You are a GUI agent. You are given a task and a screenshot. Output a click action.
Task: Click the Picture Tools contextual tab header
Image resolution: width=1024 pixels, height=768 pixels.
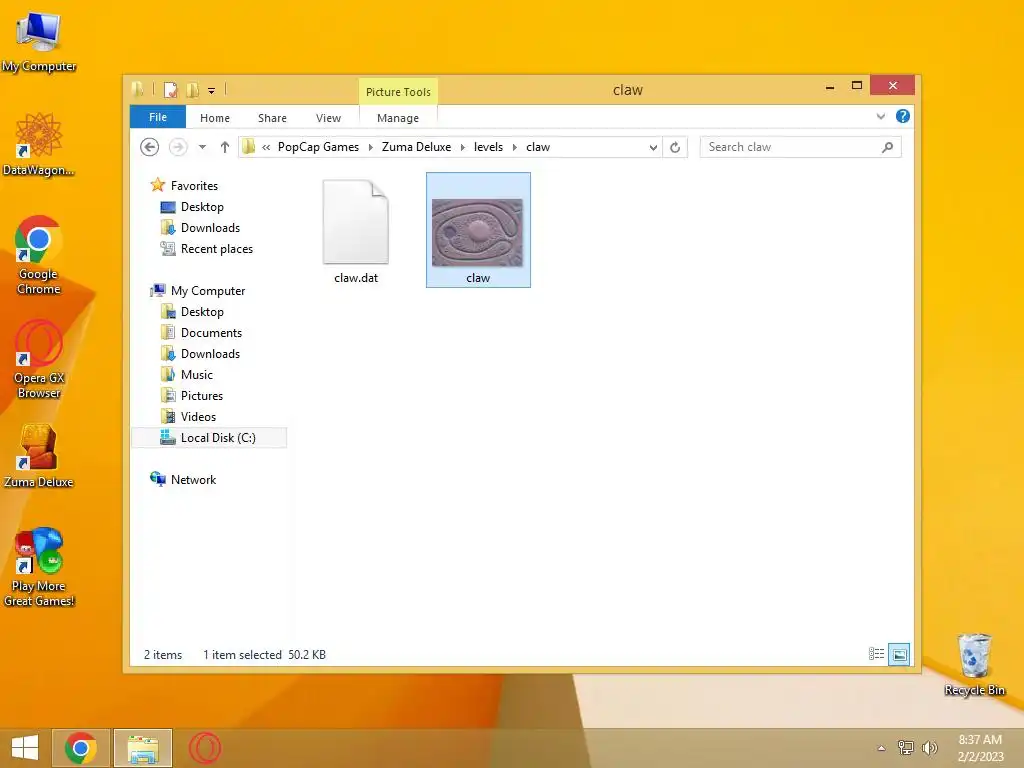pyautogui.click(x=398, y=91)
